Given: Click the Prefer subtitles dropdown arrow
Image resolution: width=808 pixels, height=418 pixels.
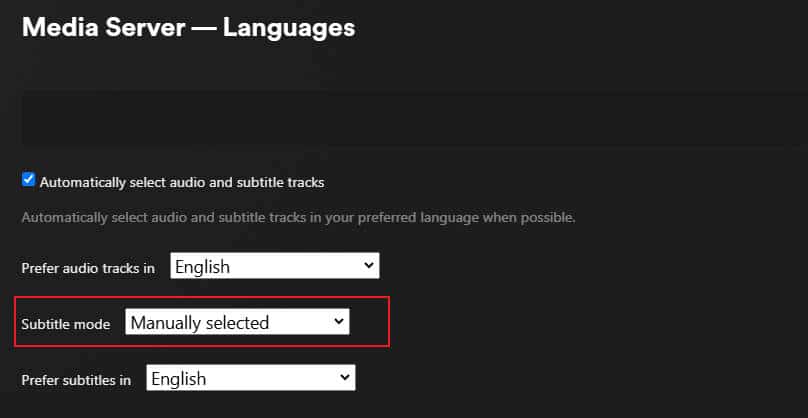Looking at the screenshot, I should pos(345,378).
